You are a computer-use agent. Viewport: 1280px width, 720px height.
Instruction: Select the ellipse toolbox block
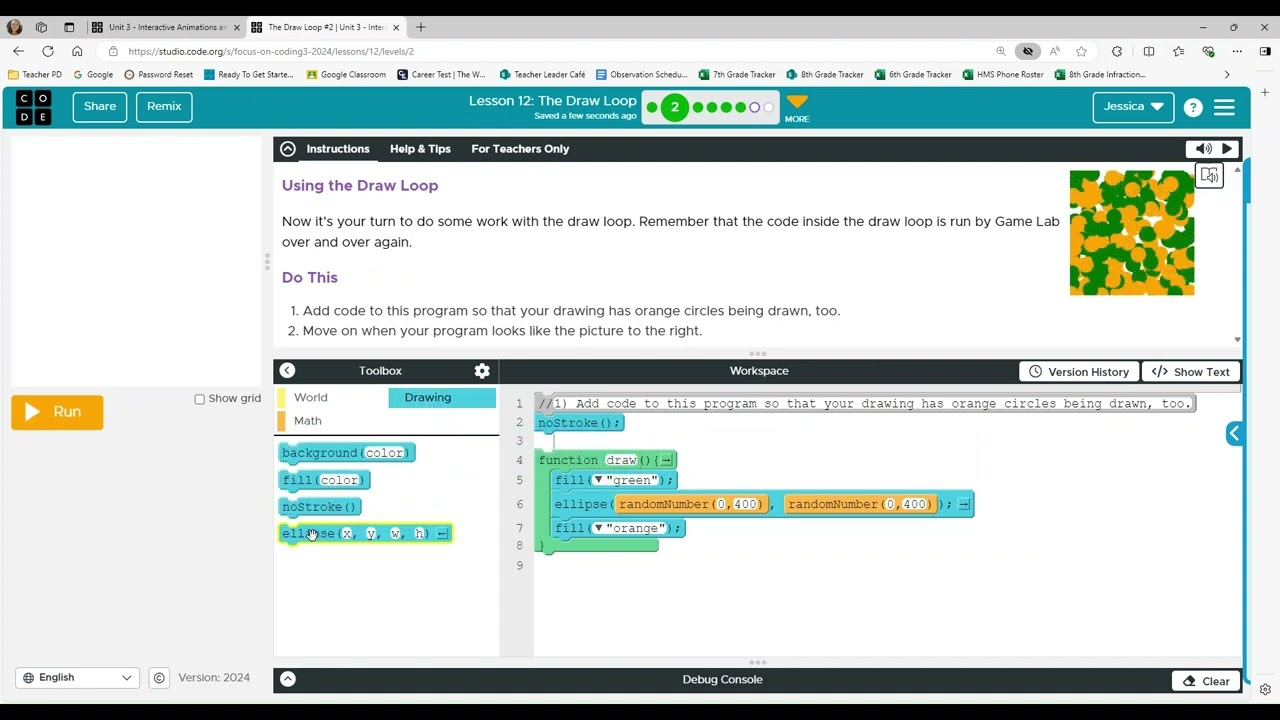365,533
